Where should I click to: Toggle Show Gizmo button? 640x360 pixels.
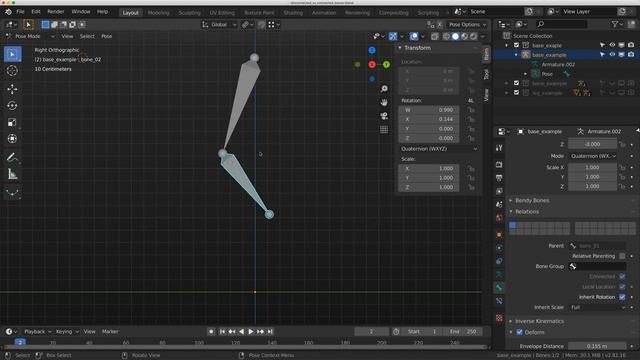coord(393,36)
